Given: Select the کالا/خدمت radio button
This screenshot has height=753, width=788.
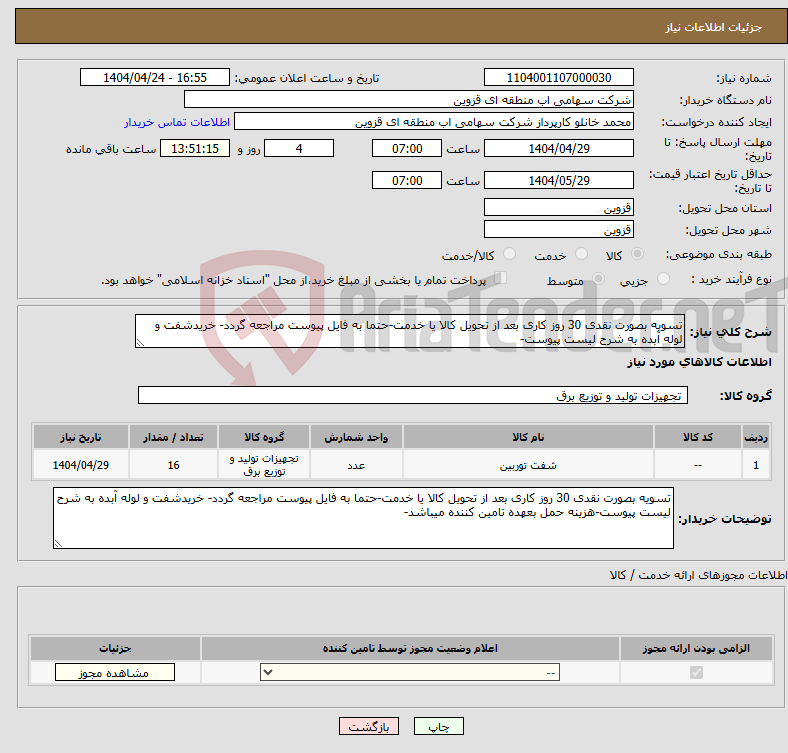Looking at the screenshot, I should click(510, 254).
